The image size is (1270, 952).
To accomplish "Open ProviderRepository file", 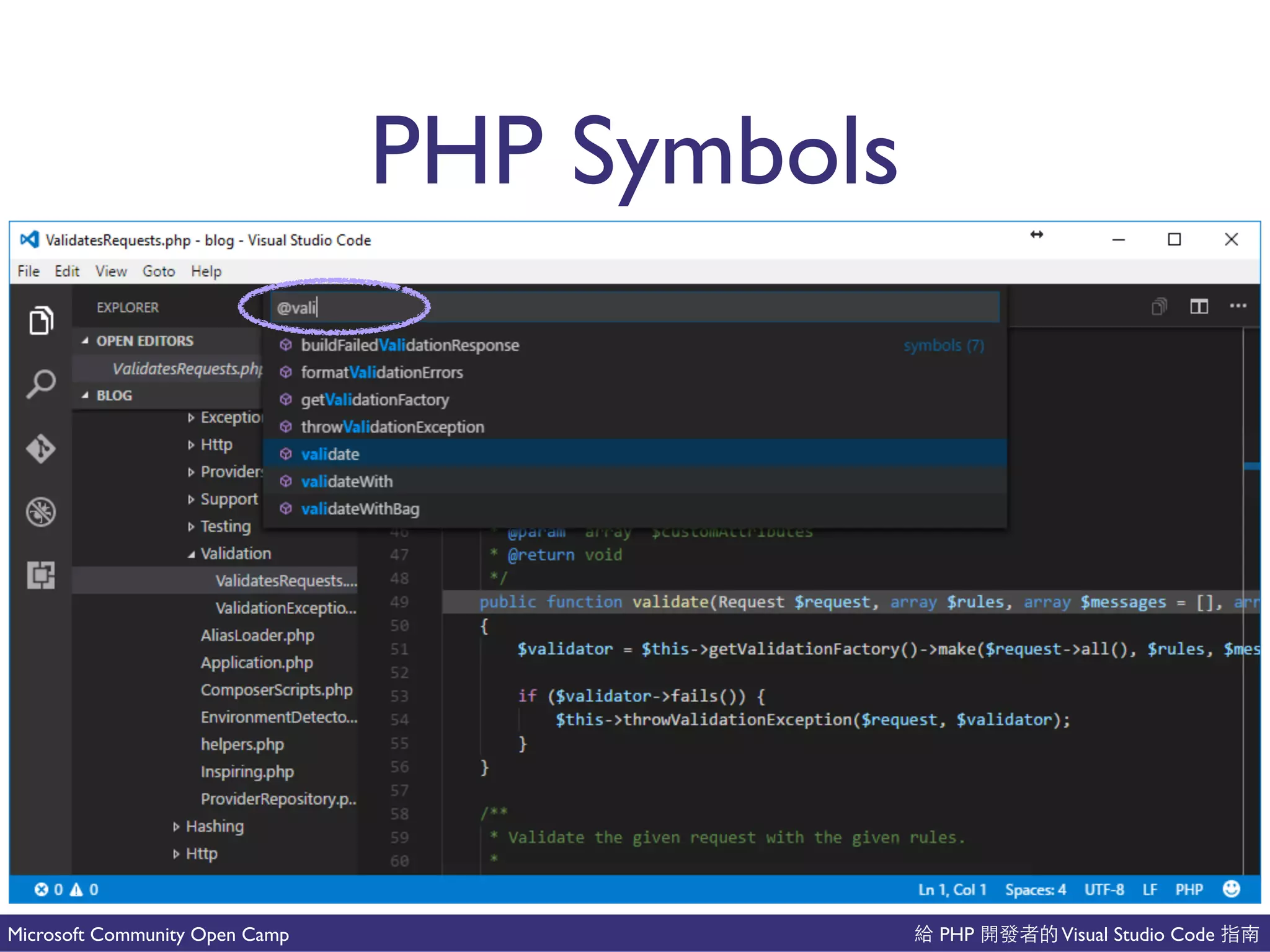I will point(278,799).
